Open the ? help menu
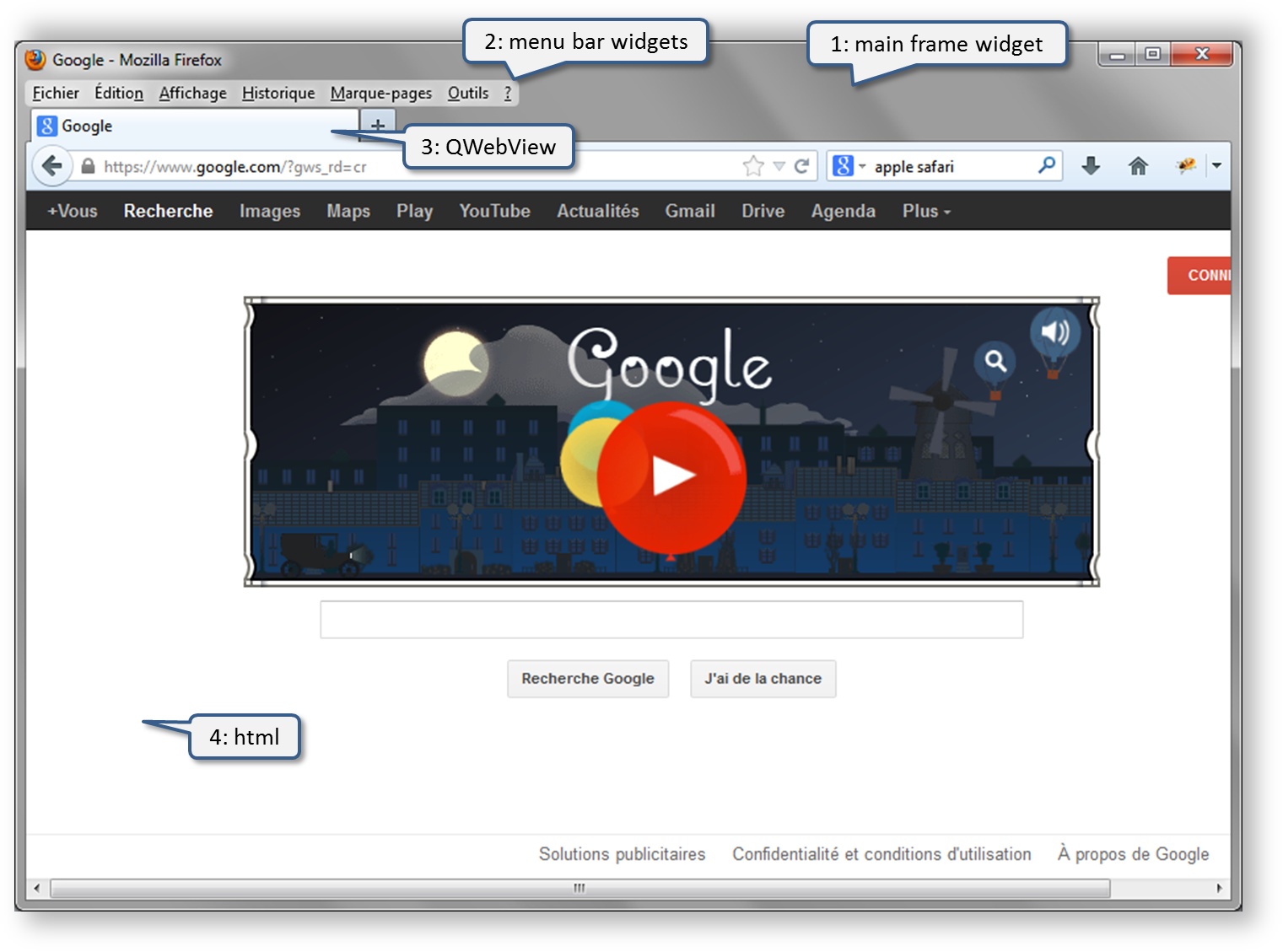 (508, 93)
